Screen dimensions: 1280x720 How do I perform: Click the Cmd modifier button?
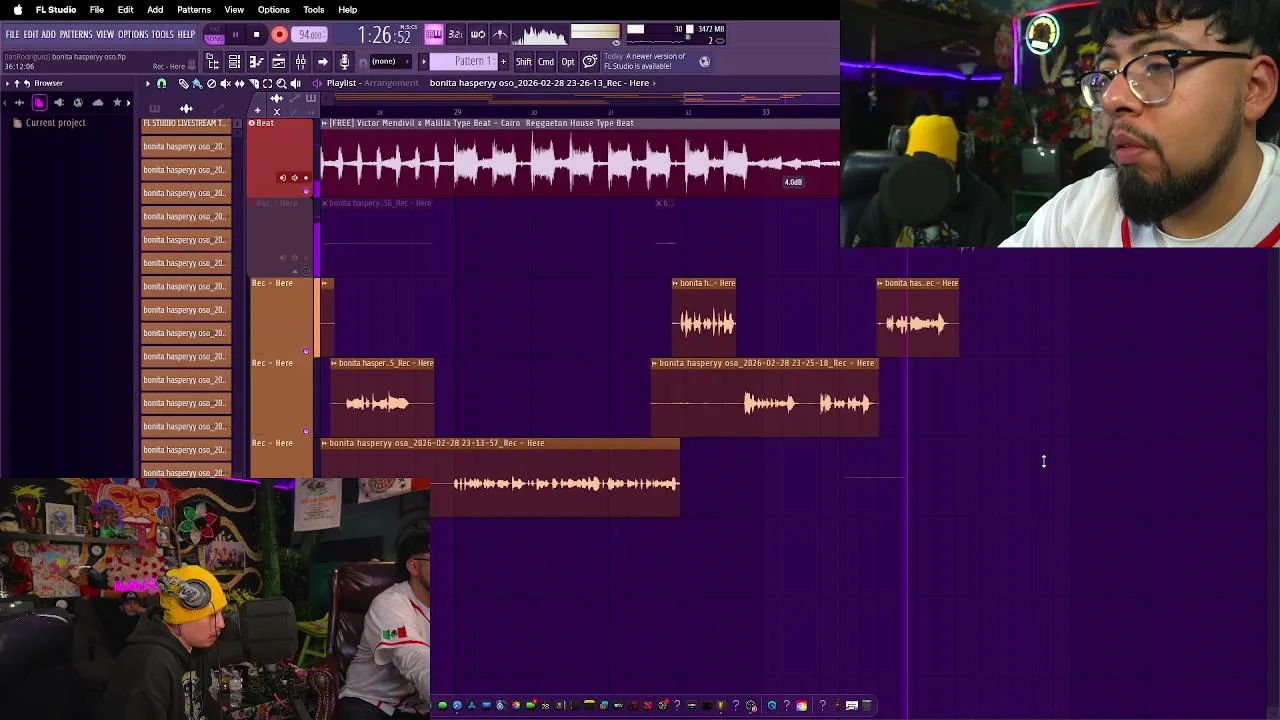tap(546, 62)
